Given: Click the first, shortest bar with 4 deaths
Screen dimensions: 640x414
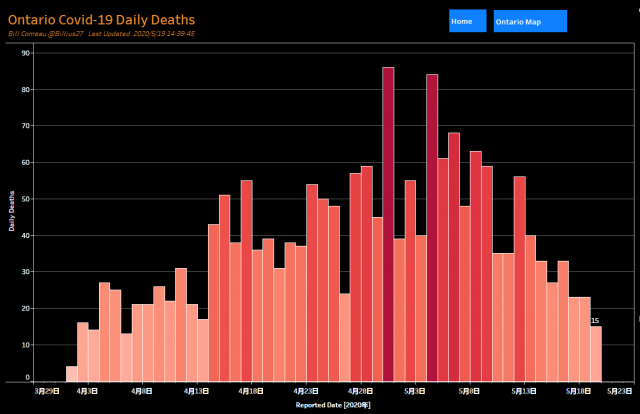Looking at the screenshot, I should coord(72,374).
